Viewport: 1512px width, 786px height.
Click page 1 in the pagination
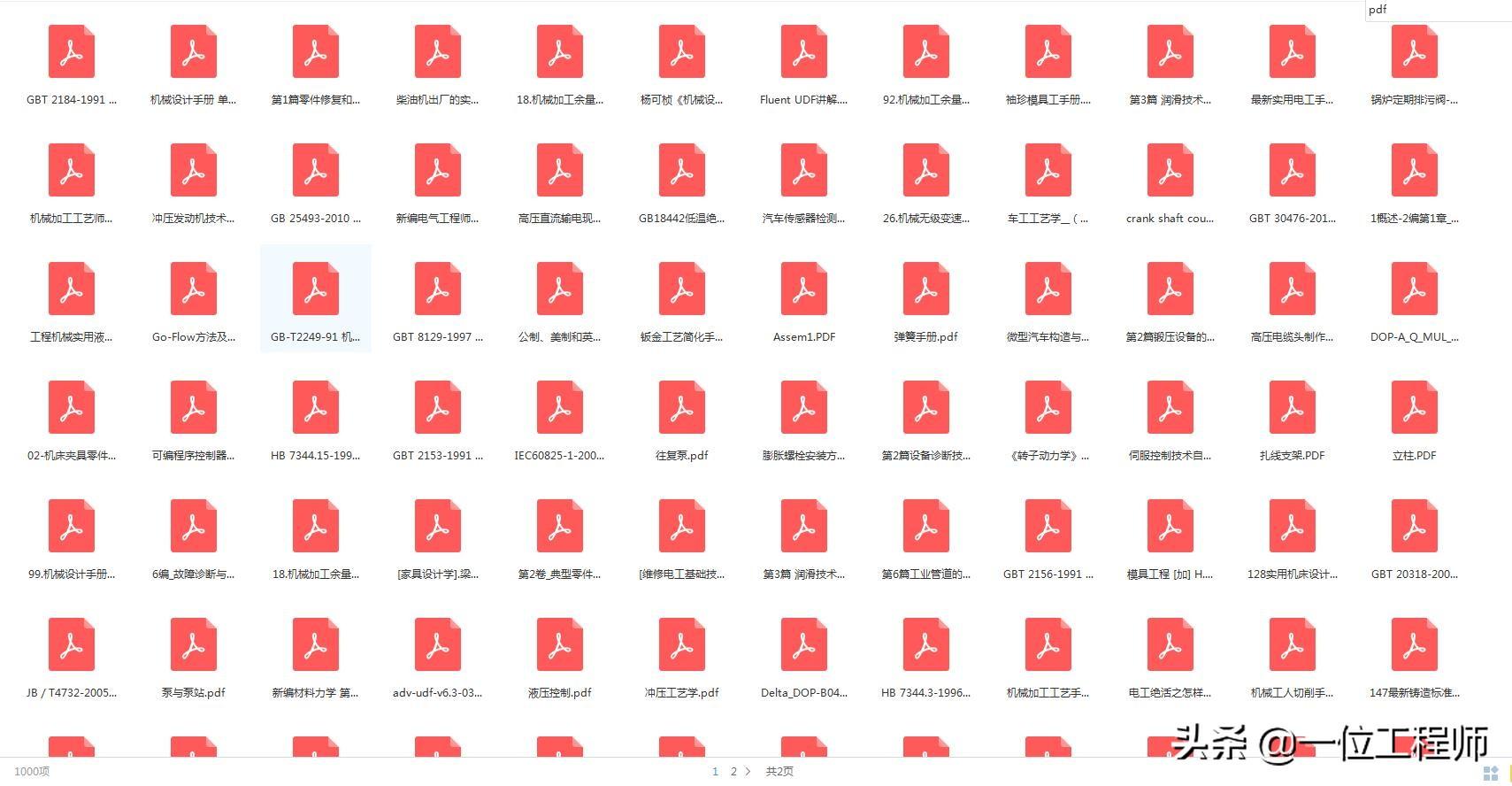715,772
